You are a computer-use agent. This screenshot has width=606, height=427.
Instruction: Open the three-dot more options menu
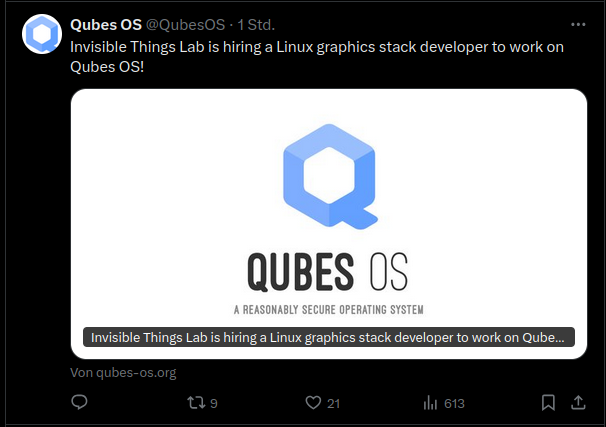pos(578,25)
